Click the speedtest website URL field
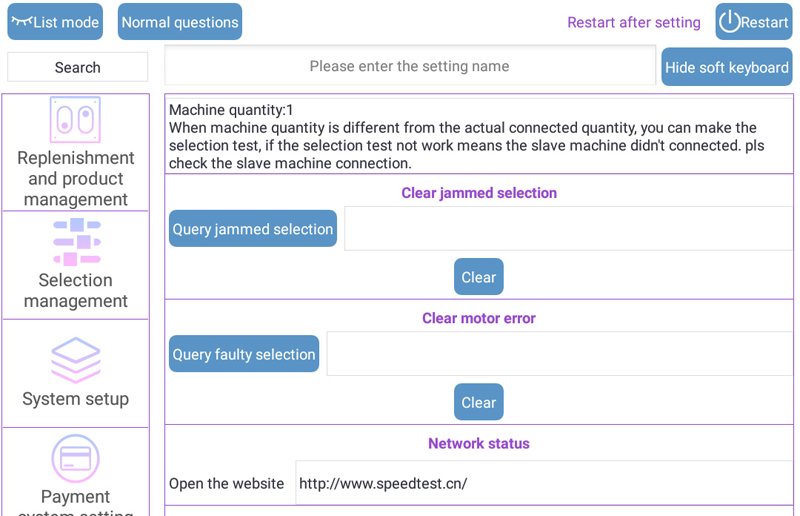800x516 pixels. (x=544, y=483)
